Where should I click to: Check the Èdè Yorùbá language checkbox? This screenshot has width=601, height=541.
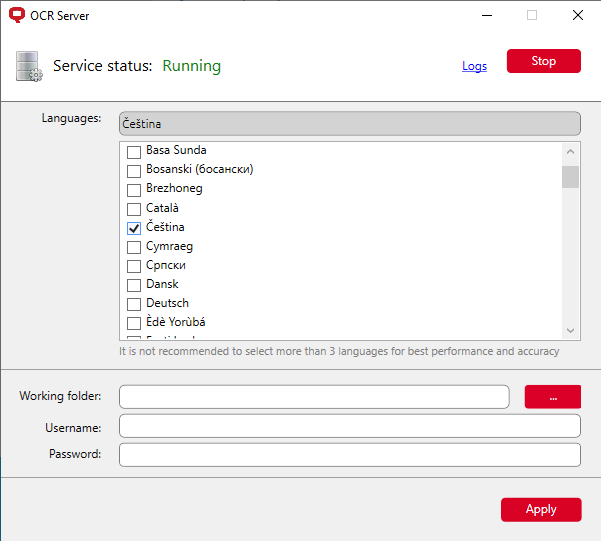134,323
